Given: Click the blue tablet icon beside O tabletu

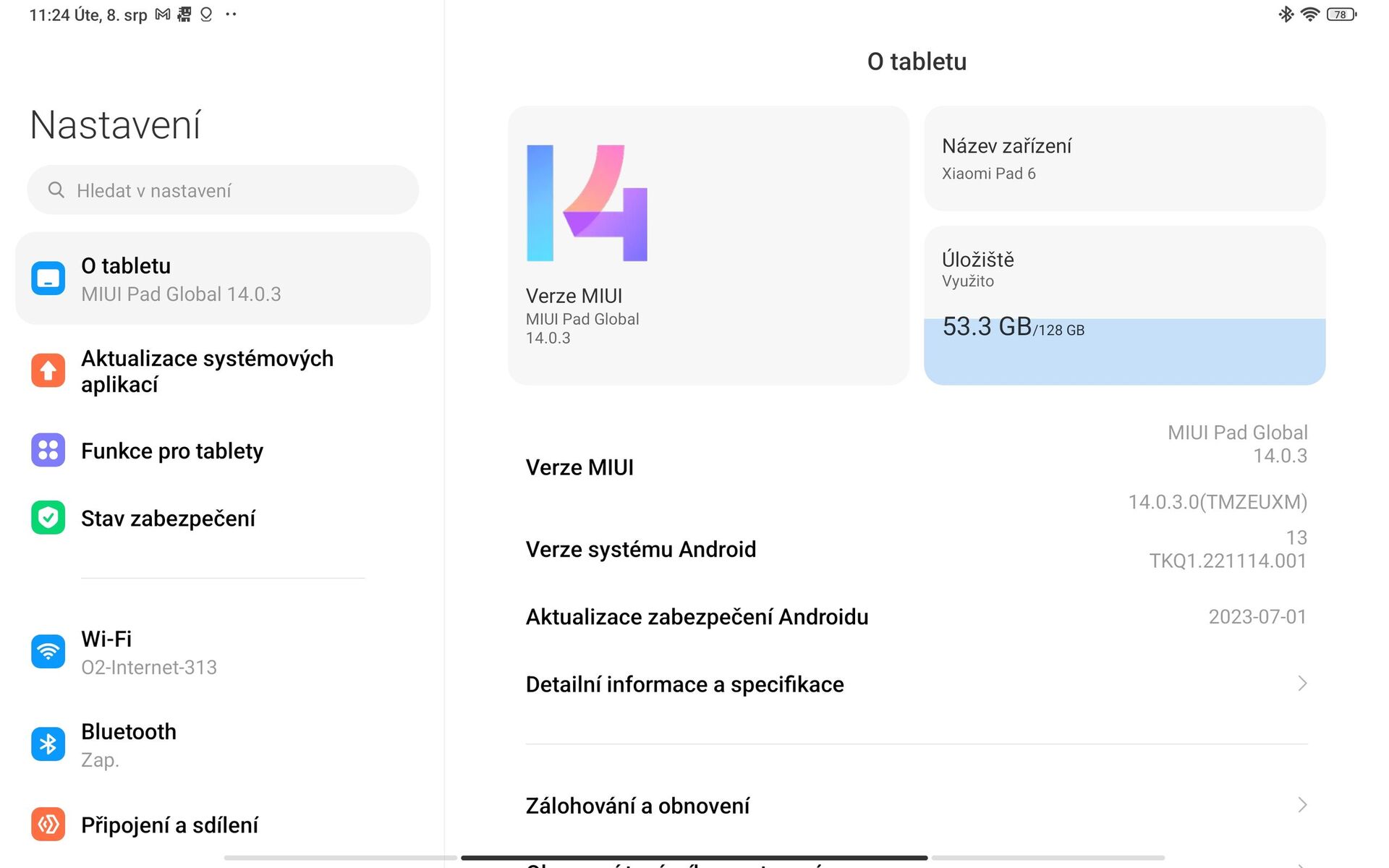Looking at the screenshot, I should pyautogui.click(x=47, y=278).
